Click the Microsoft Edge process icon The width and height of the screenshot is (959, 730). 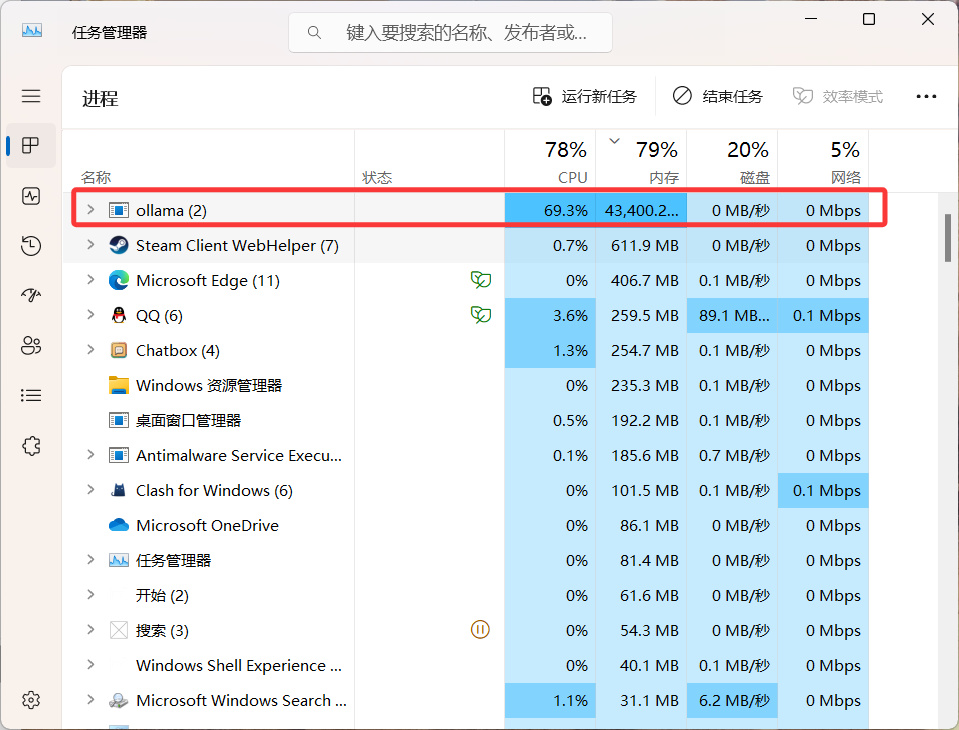pyautogui.click(x=119, y=280)
